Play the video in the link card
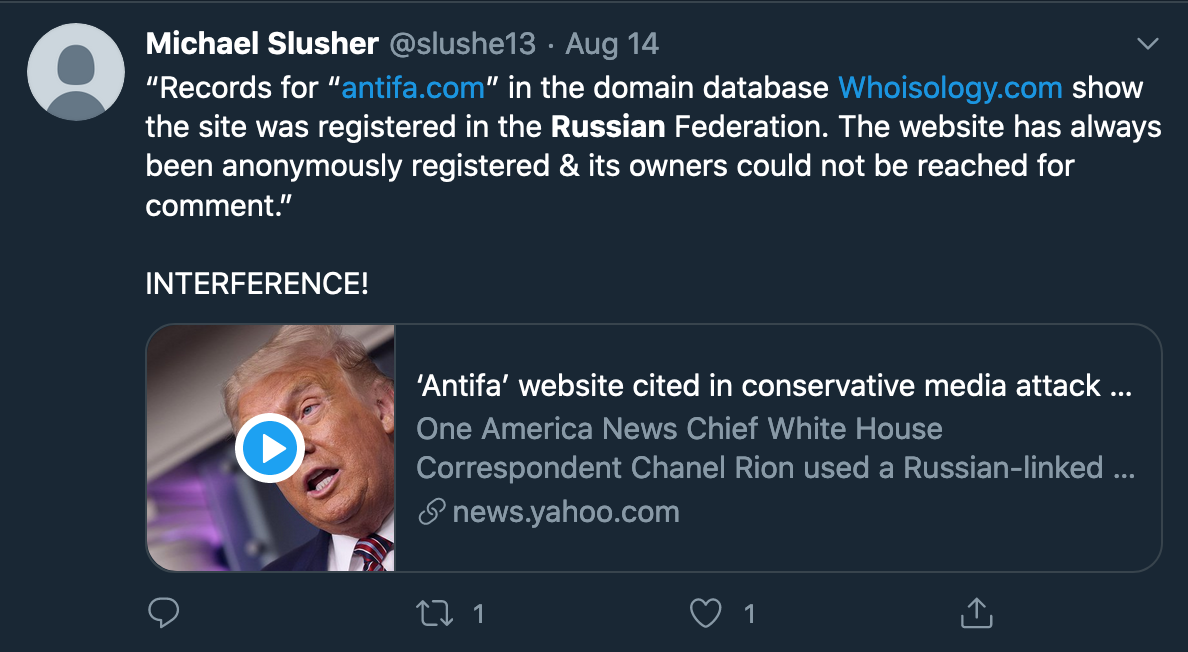 270,448
